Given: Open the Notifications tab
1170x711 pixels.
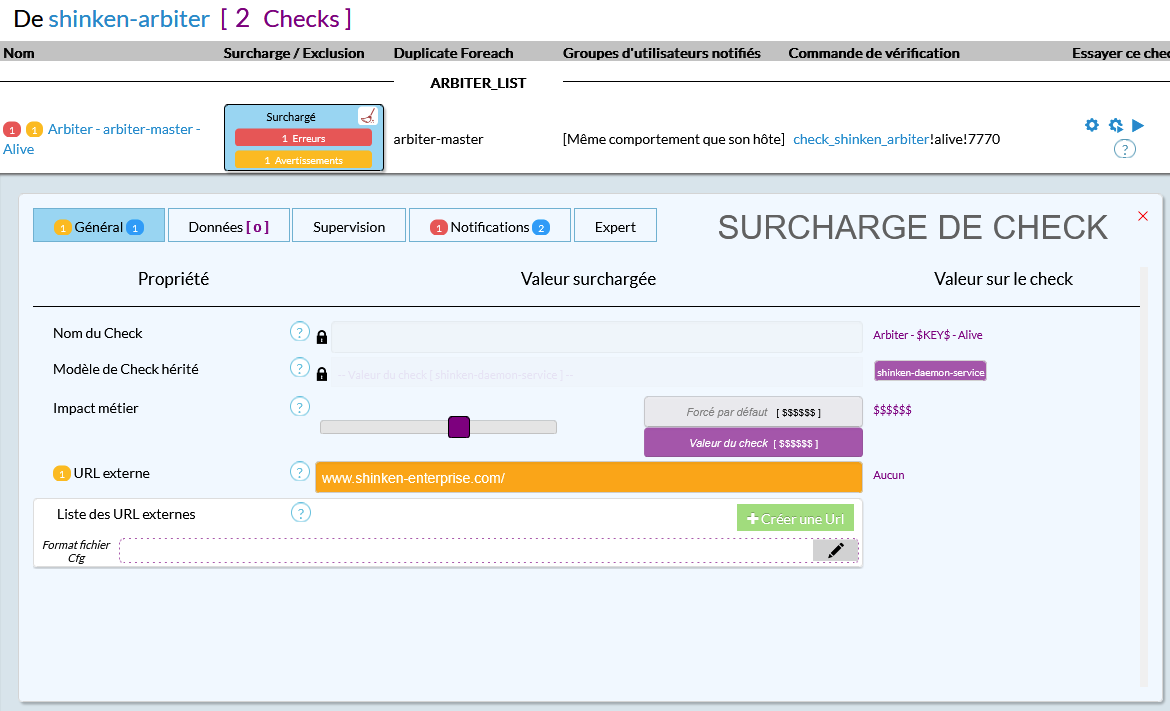Looking at the screenshot, I should [x=489, y=227].
